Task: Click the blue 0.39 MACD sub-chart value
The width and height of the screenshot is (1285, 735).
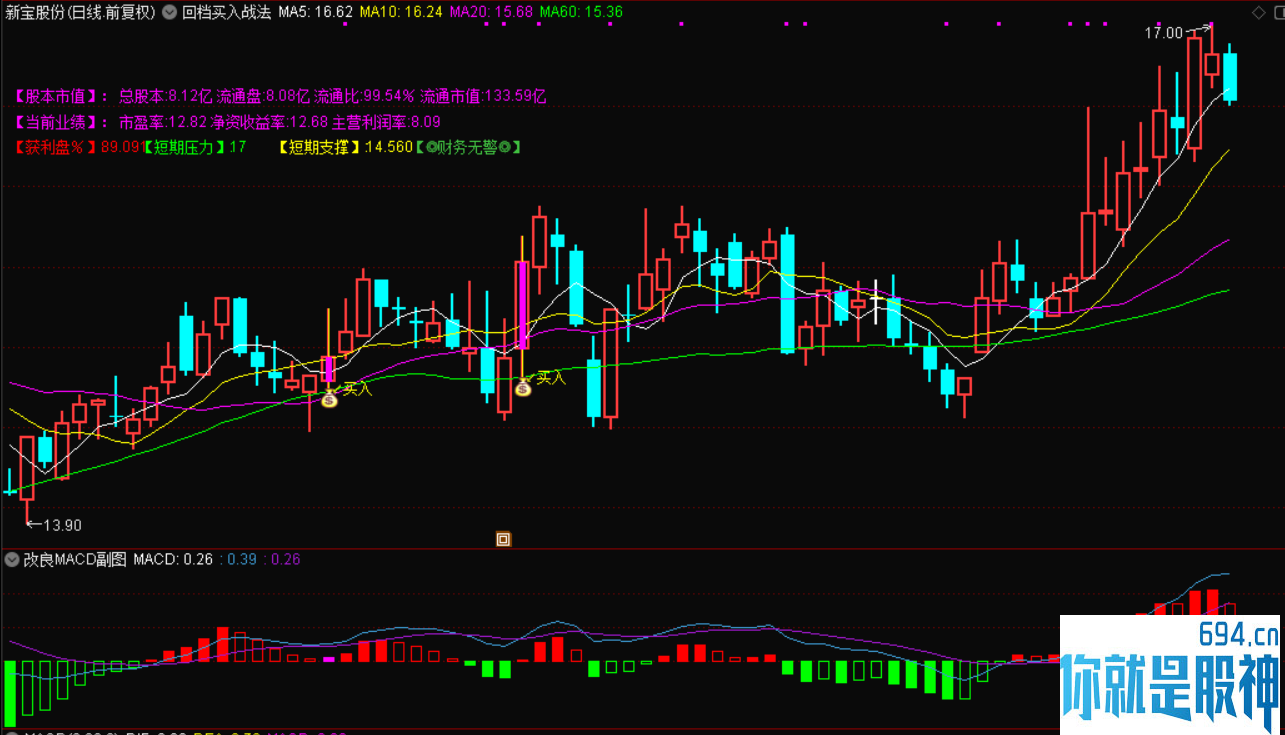Action: tap(241, 559)
